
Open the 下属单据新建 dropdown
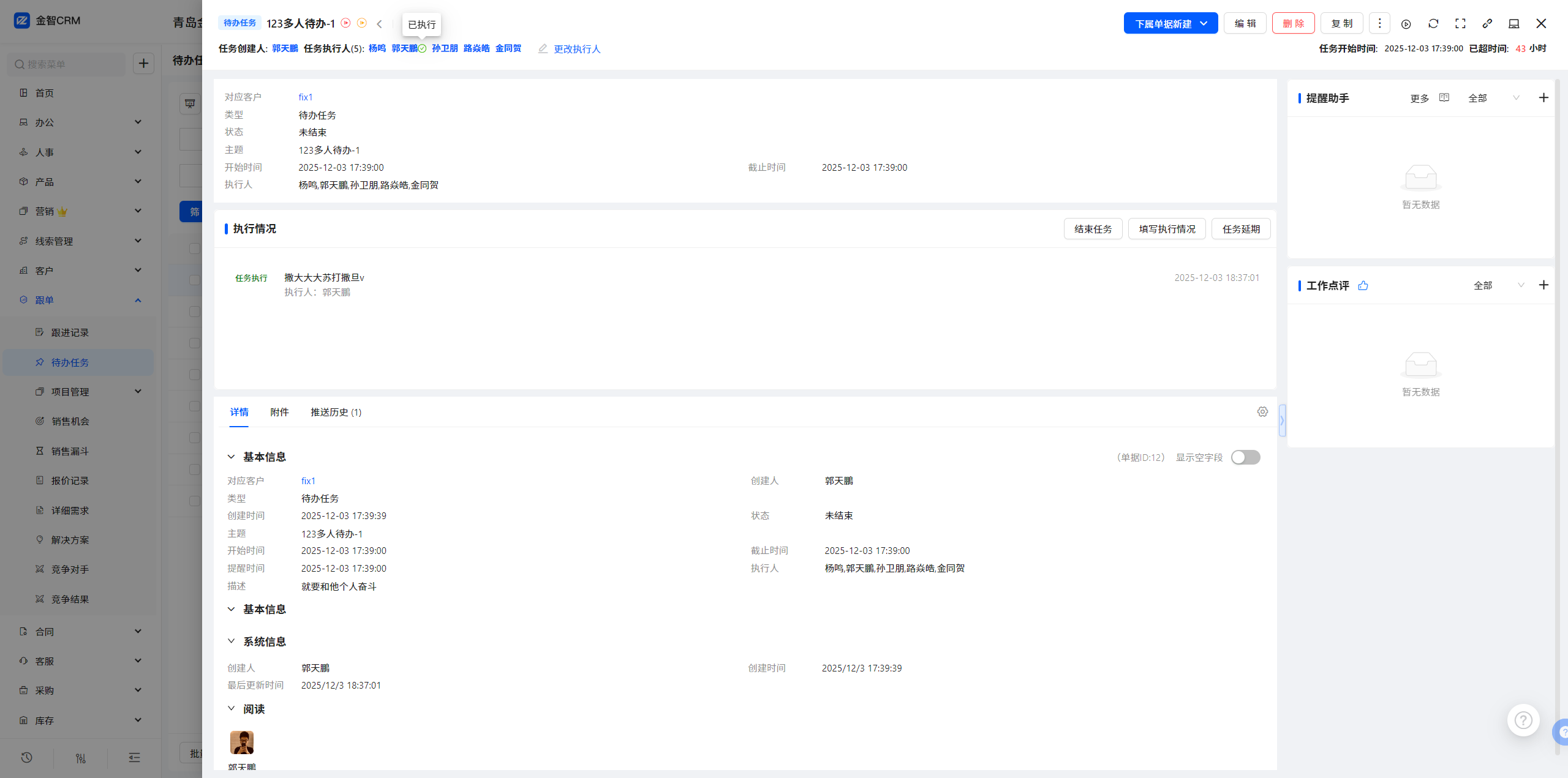(x=1170, y=23)
